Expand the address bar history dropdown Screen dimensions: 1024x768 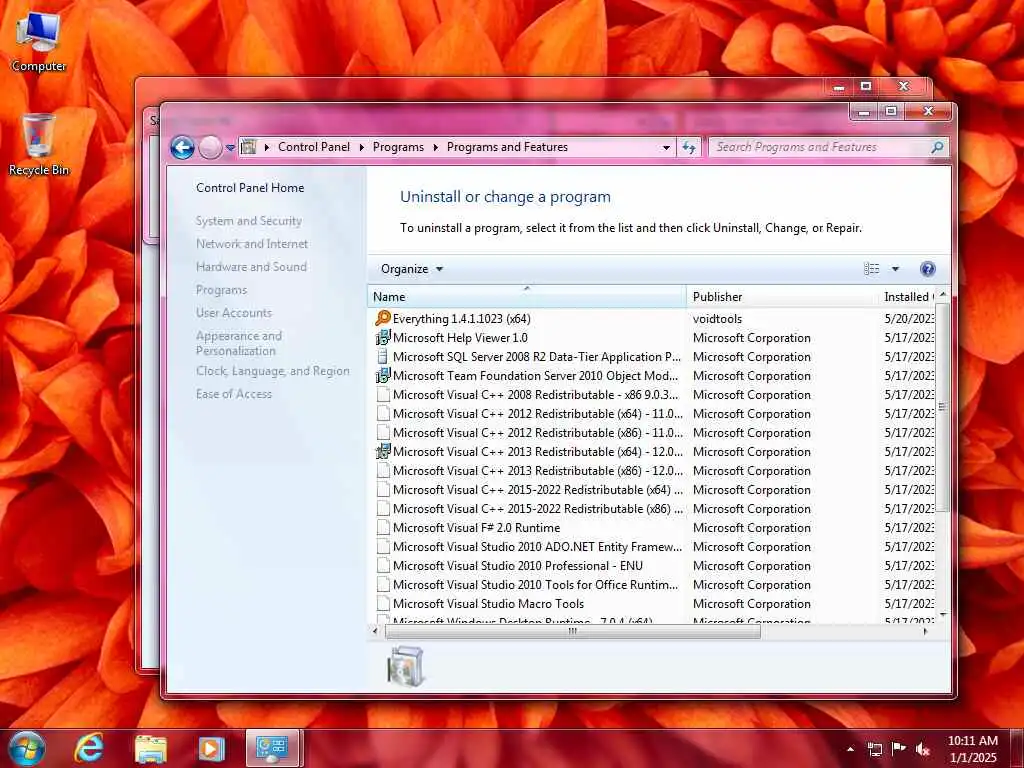(666, 148)
